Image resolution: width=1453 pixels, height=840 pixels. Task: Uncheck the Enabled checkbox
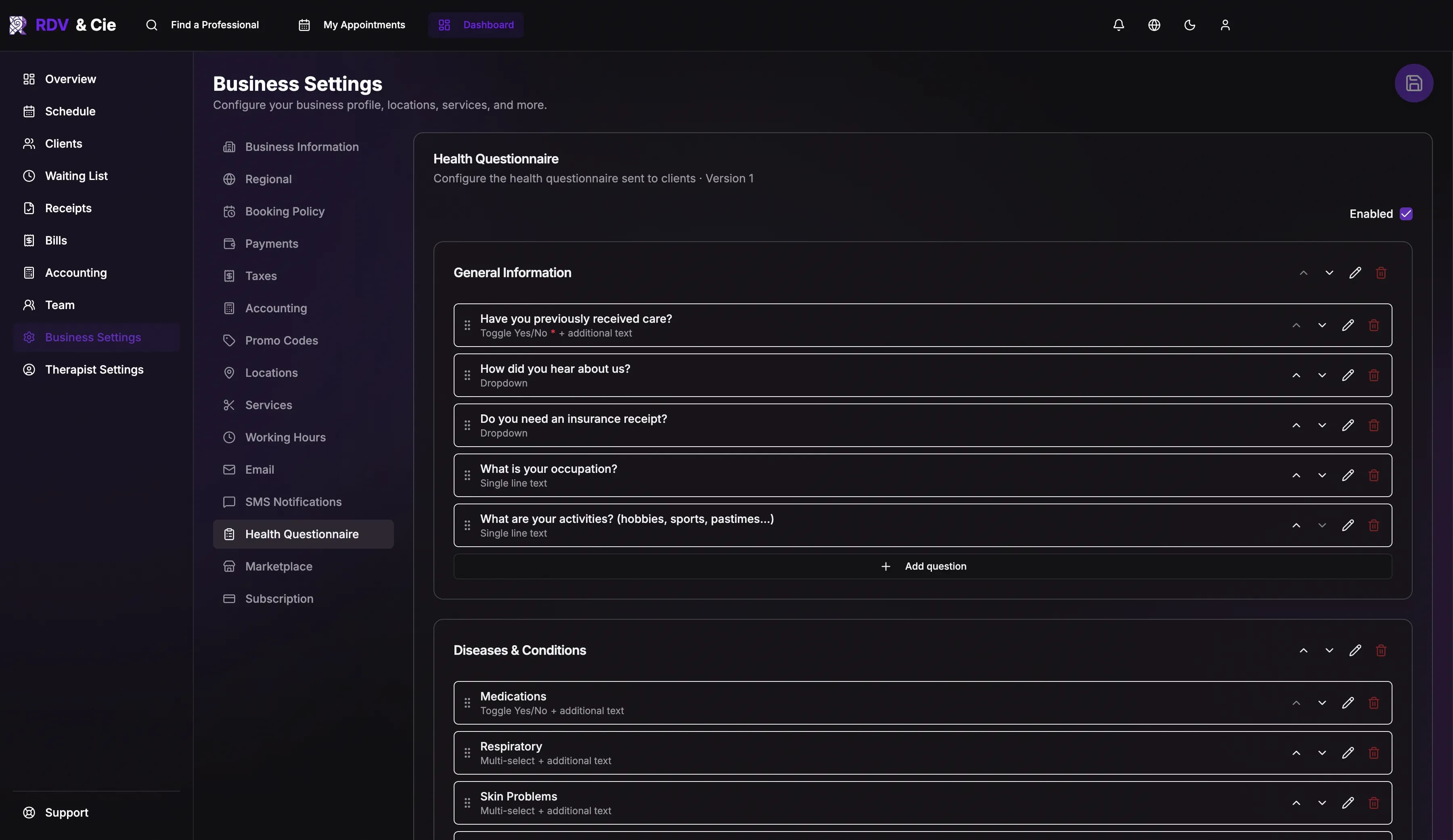pos(1406,214)
